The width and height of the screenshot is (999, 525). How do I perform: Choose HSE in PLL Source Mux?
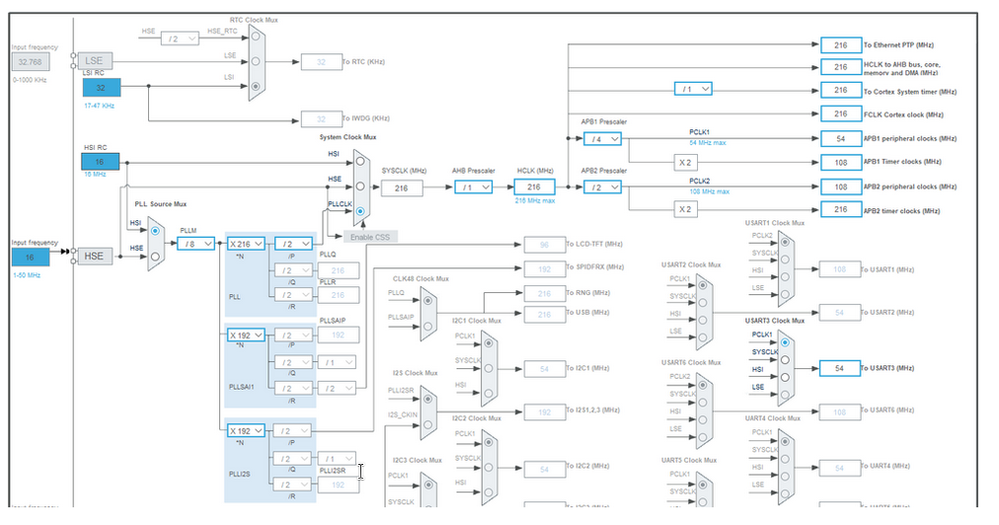click(155, 256)
